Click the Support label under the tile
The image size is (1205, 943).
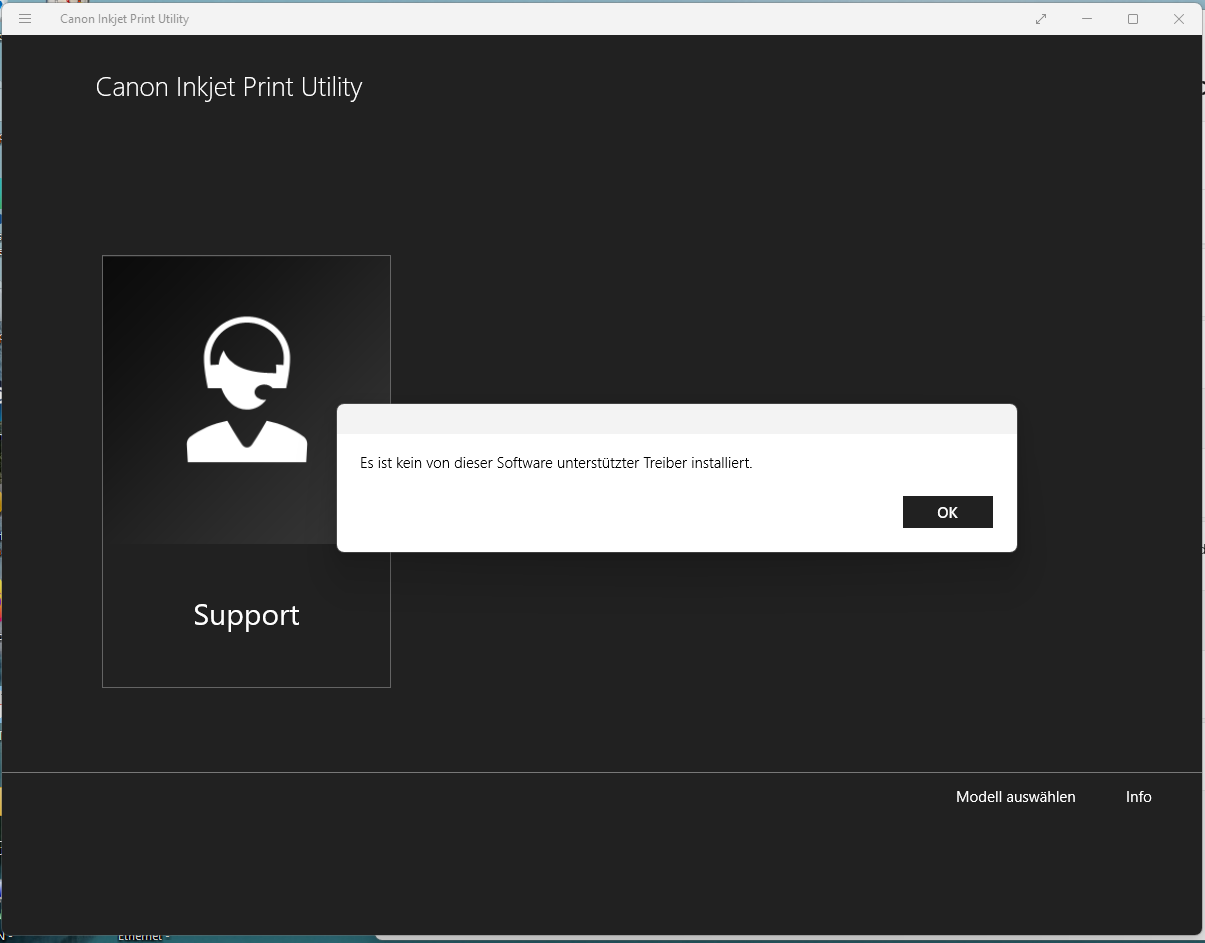click(x=246, y=615)
